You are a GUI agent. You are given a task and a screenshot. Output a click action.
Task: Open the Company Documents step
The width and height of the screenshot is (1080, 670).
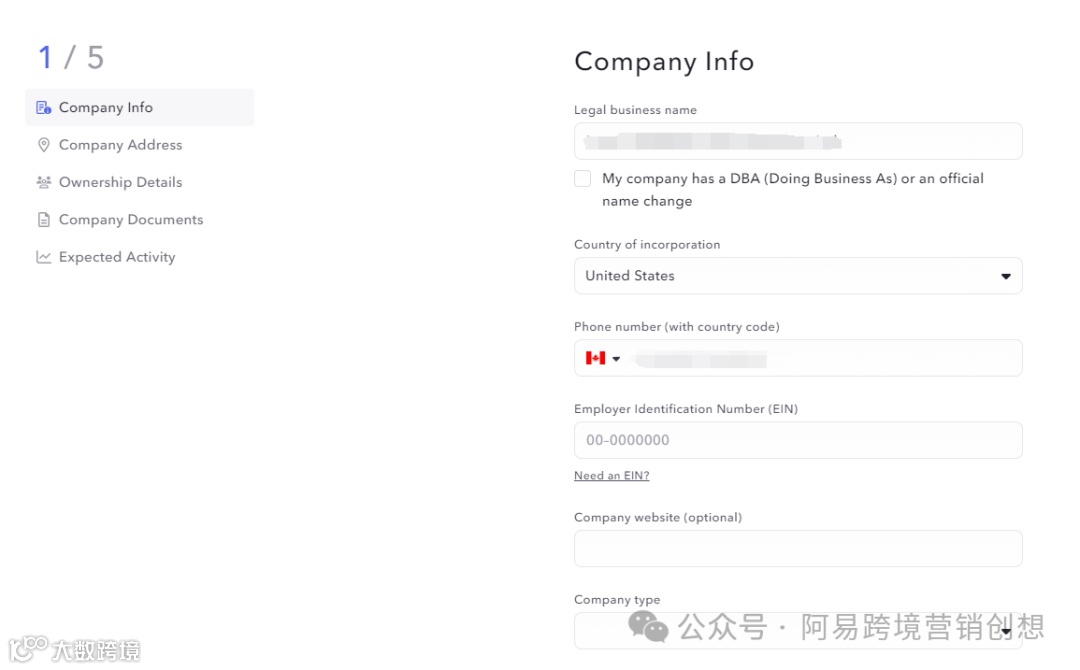[130, 220]
